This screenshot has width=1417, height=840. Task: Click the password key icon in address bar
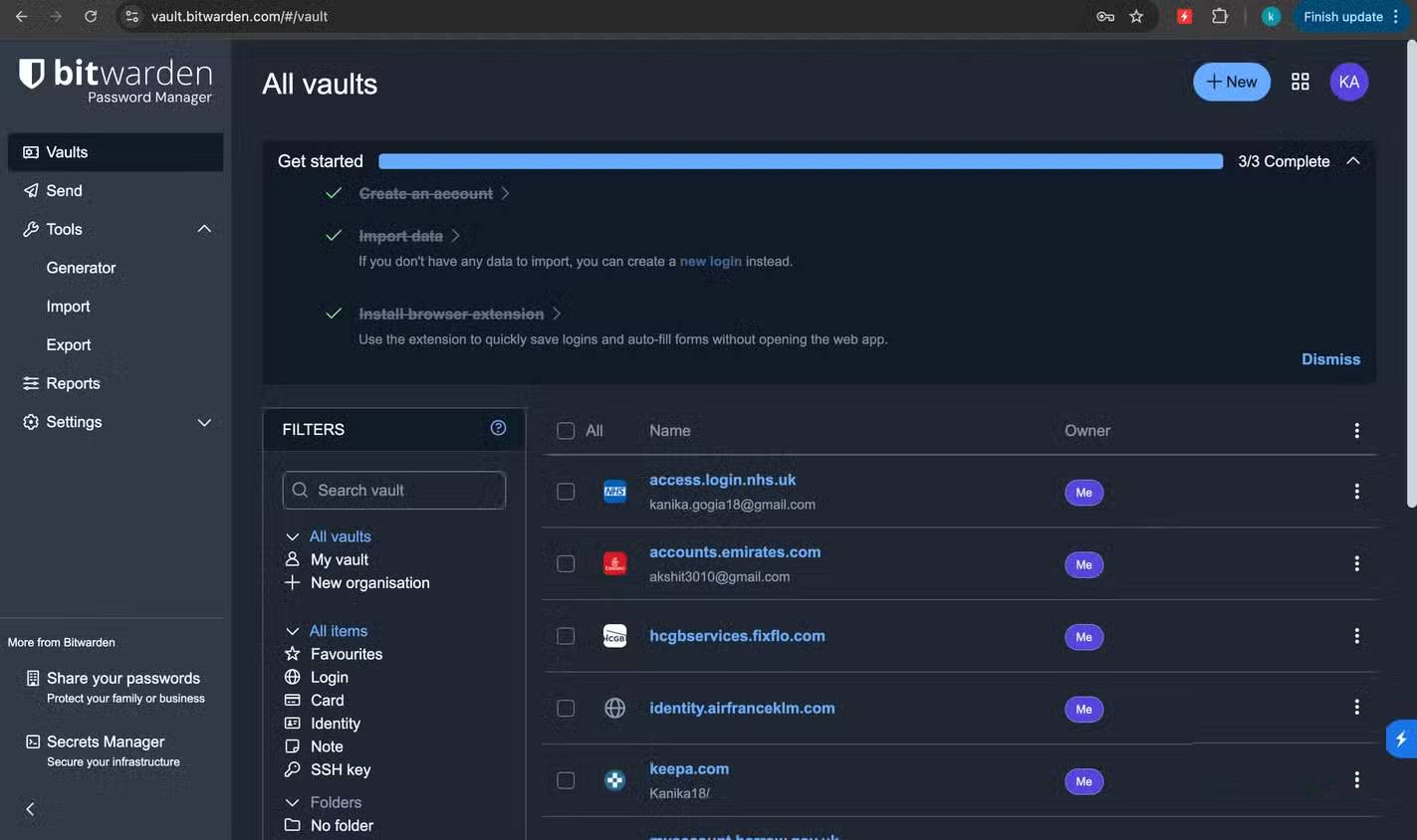(1105, 16)
